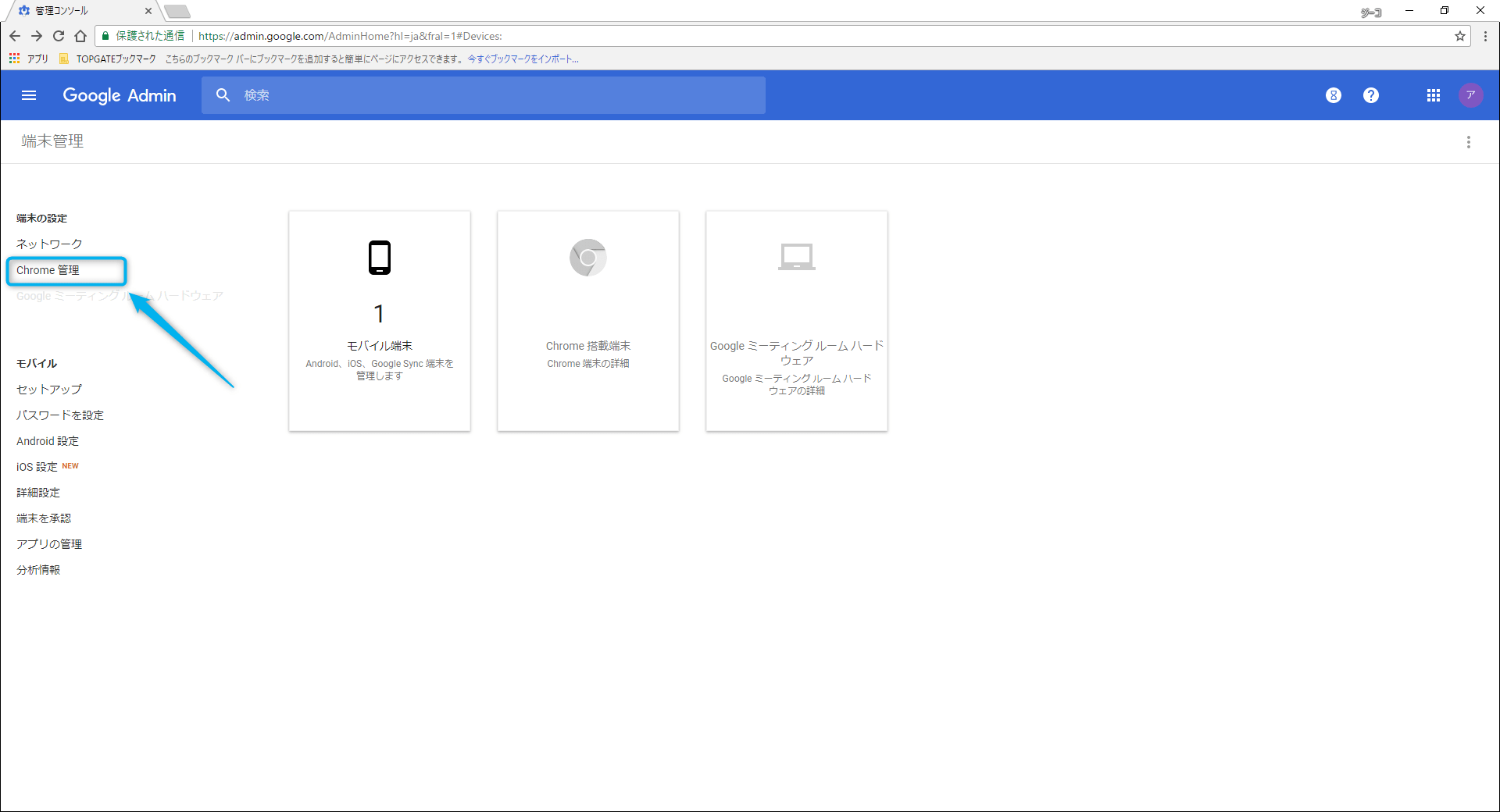Click the address bar URL
This screenshot has height=812, width=1500.
click(350, 36)
